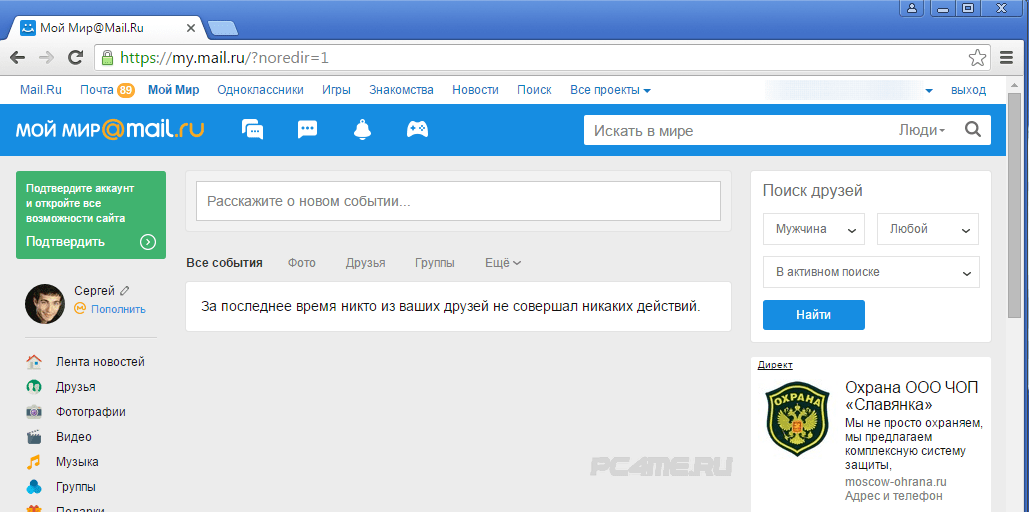The image size is (1029, 512).
Task: Open the Chrome menu hamburger icon
Action: coord(1007,57)
